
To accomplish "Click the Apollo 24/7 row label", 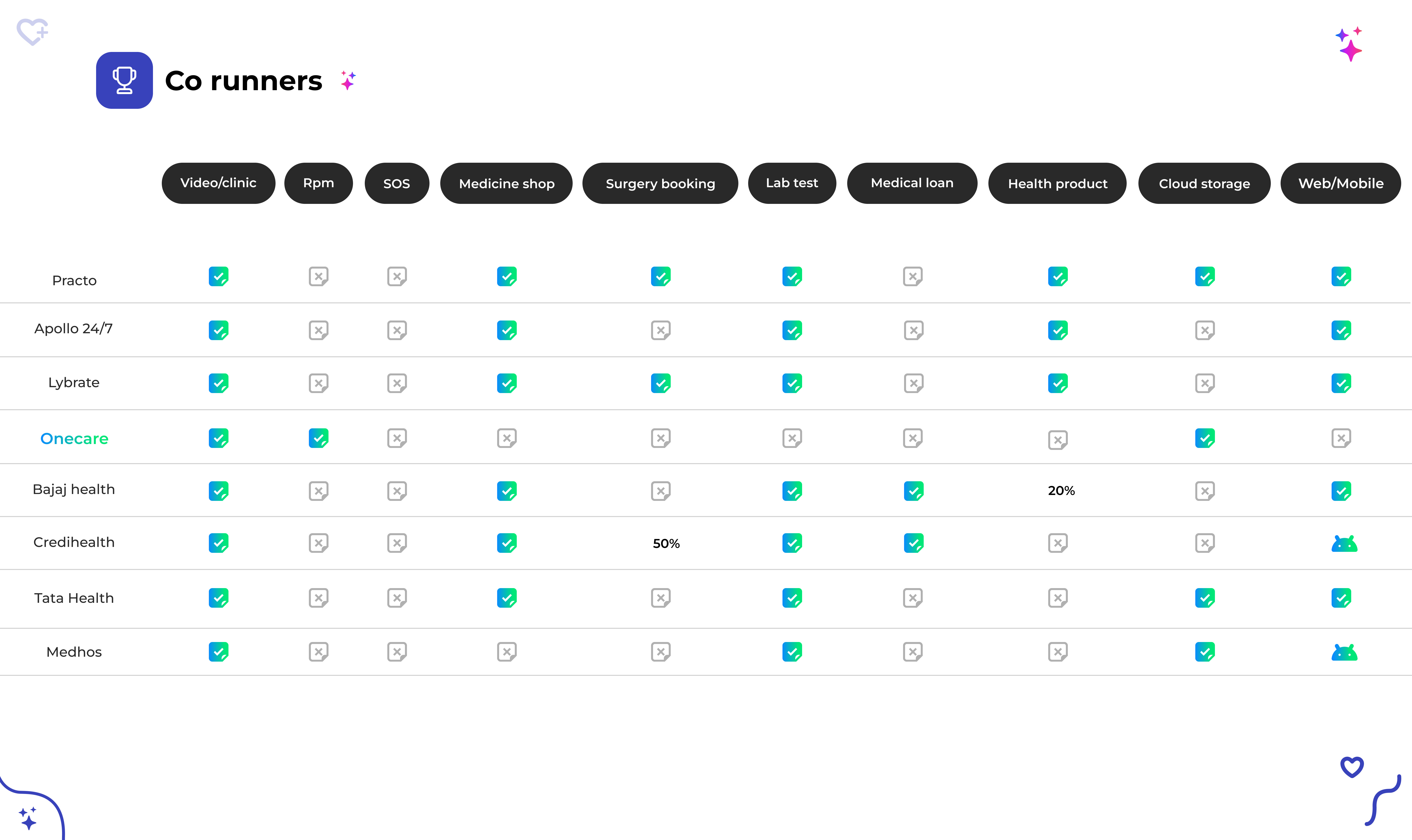I will click(74, 329).
